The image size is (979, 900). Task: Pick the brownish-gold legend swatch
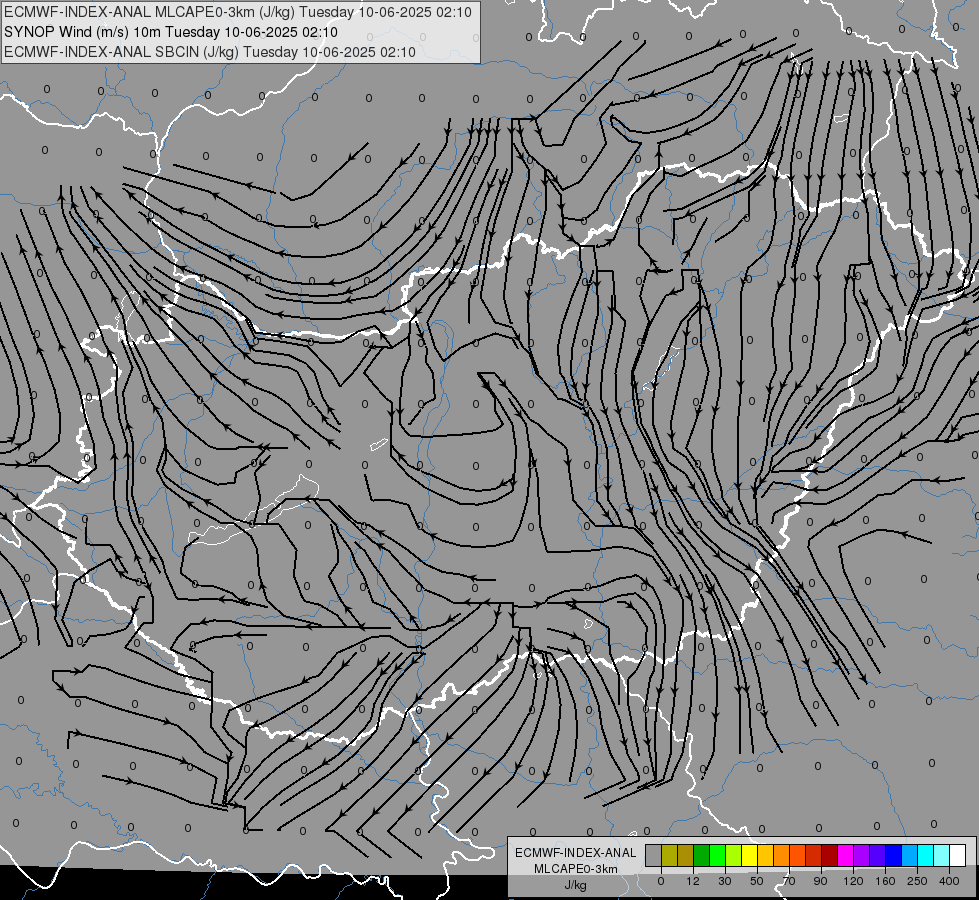(x=686, y=855)
